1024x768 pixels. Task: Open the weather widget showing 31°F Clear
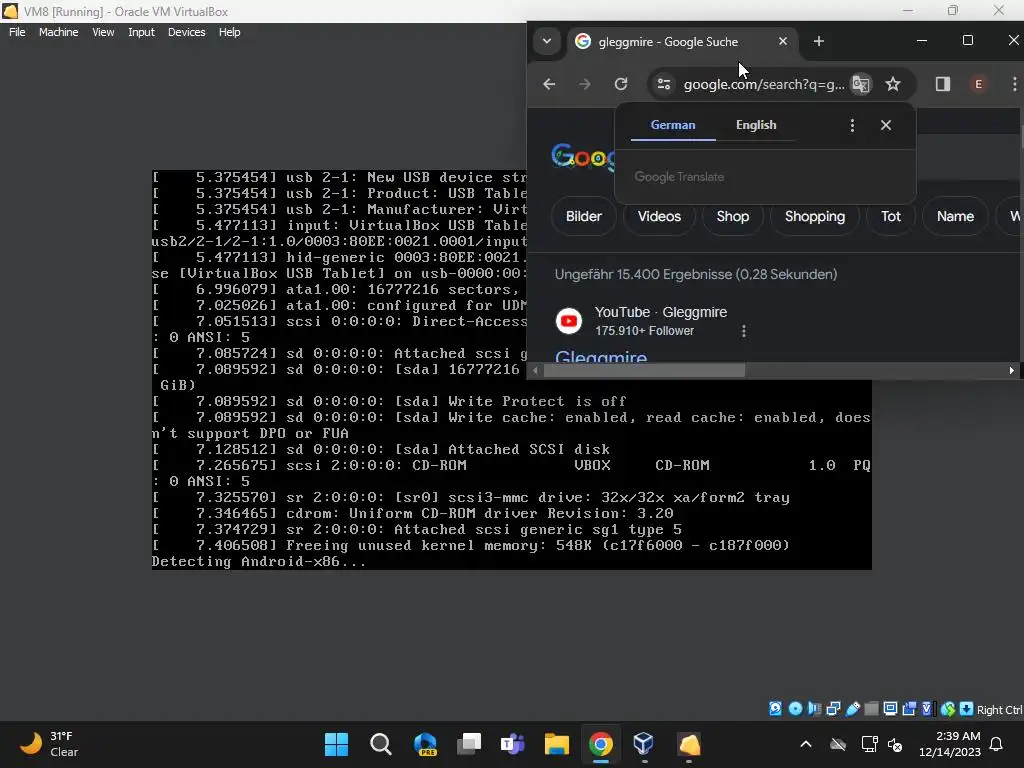click(x=50, y=744)
